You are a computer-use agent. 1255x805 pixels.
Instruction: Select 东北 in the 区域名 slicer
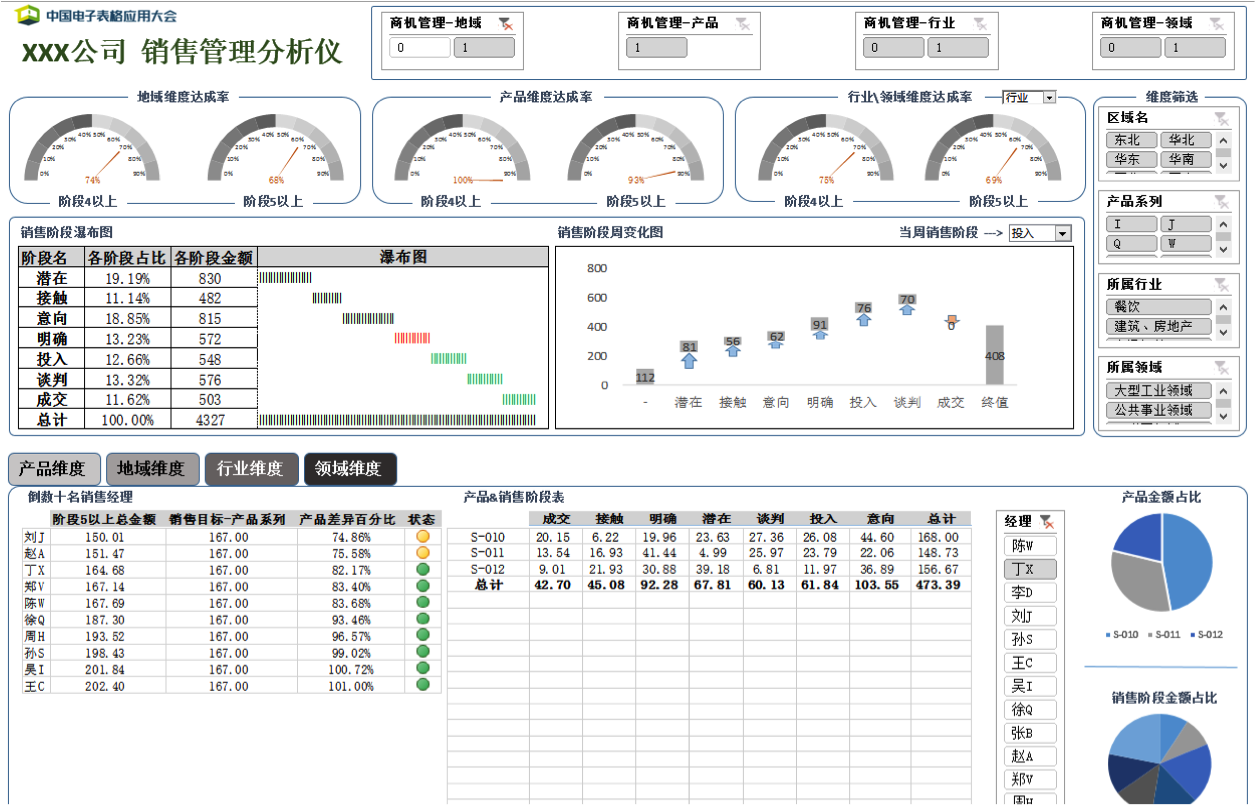coord(1130,140)
